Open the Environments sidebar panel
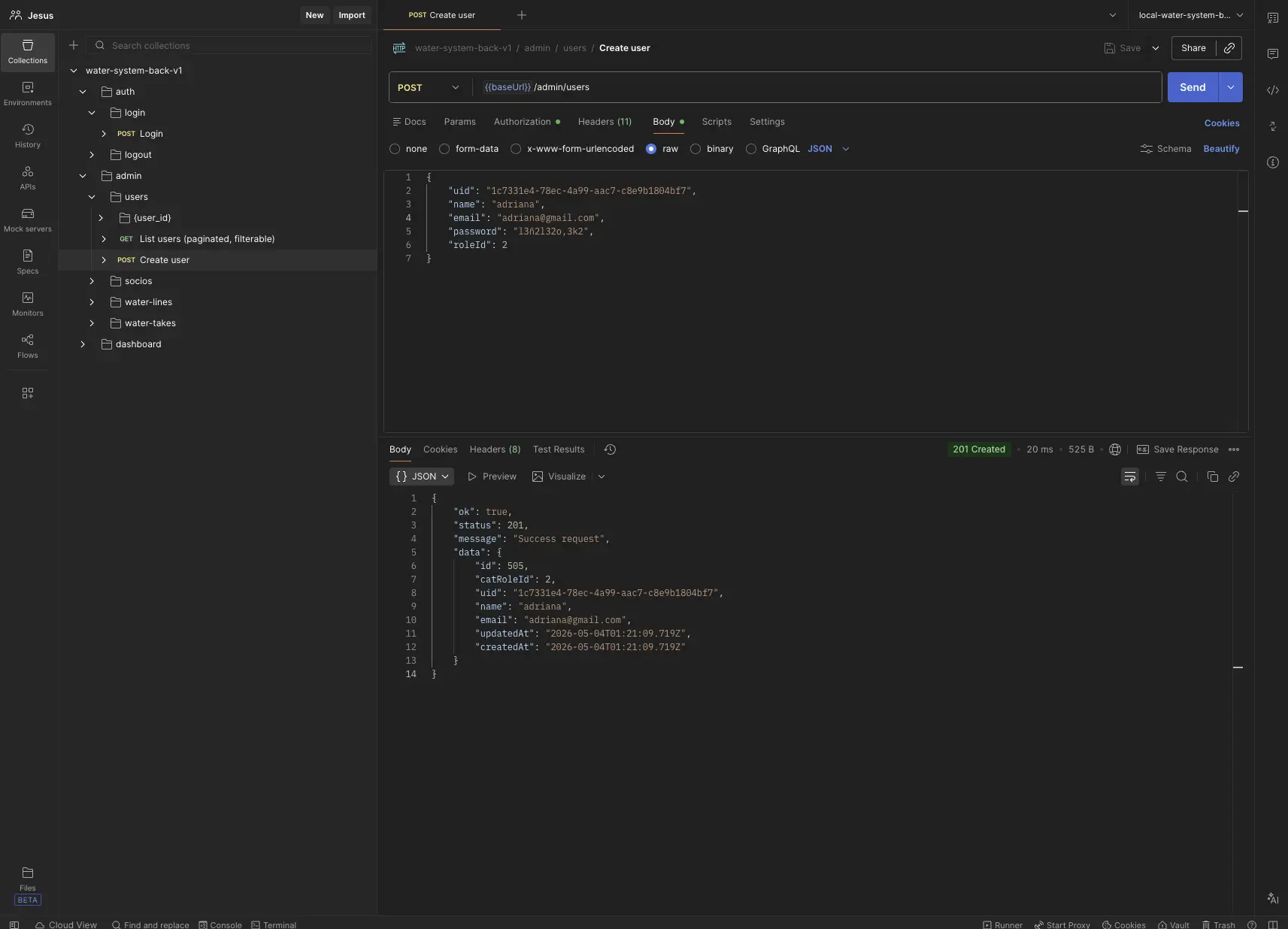 pos(28,94)
